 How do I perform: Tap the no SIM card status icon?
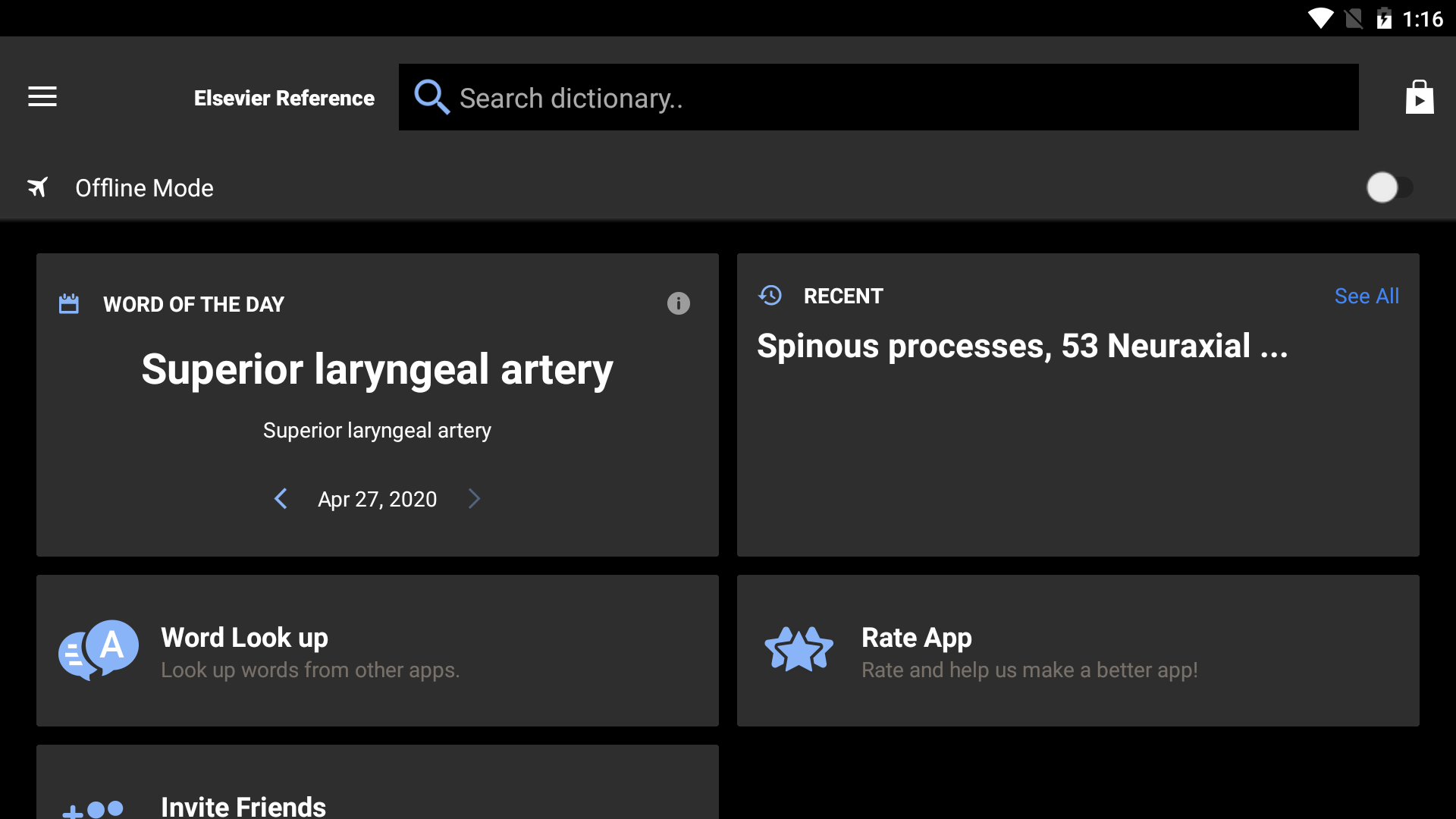tap(1354, 18)
